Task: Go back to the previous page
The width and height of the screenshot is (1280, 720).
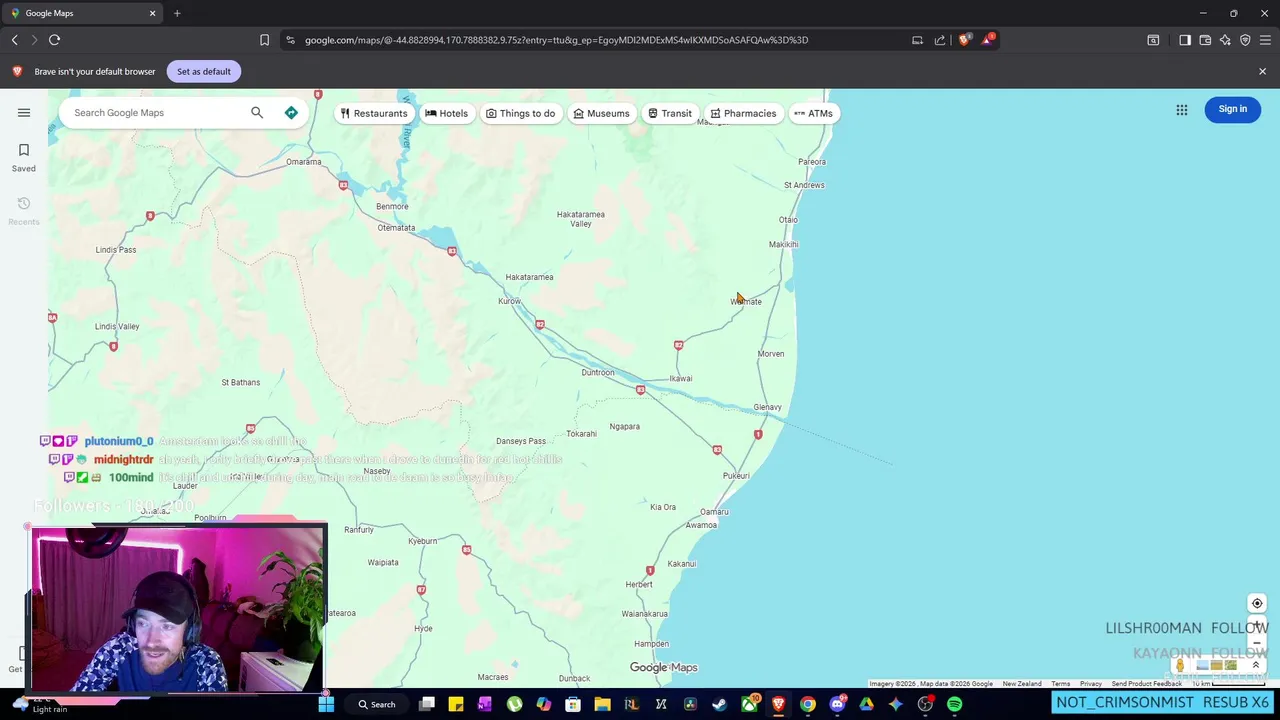Action: (15, 40)
